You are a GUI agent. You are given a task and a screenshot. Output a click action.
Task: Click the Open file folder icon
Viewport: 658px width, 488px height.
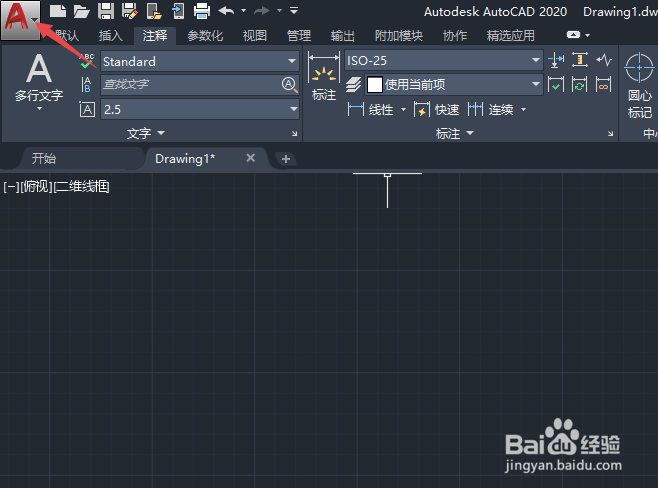tap(81, 11)
